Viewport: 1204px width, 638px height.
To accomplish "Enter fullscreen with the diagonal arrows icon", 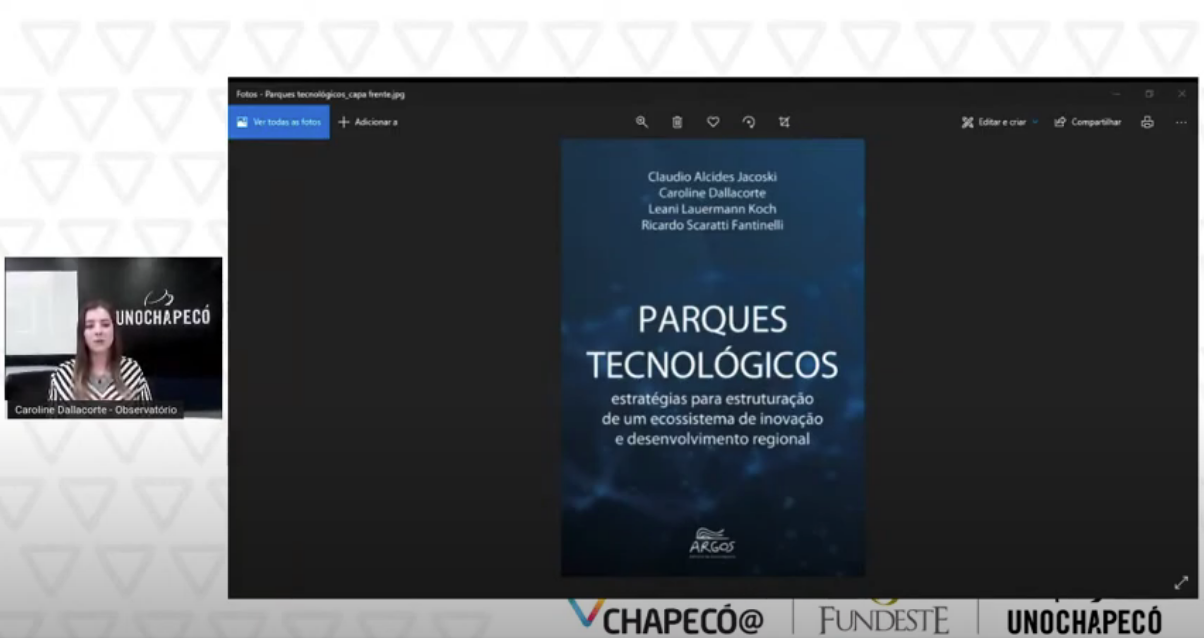I will point(1181,582).
